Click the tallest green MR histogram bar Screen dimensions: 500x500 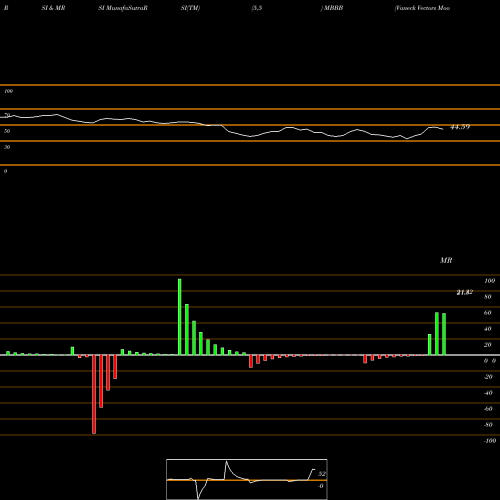tap(180, 317)
